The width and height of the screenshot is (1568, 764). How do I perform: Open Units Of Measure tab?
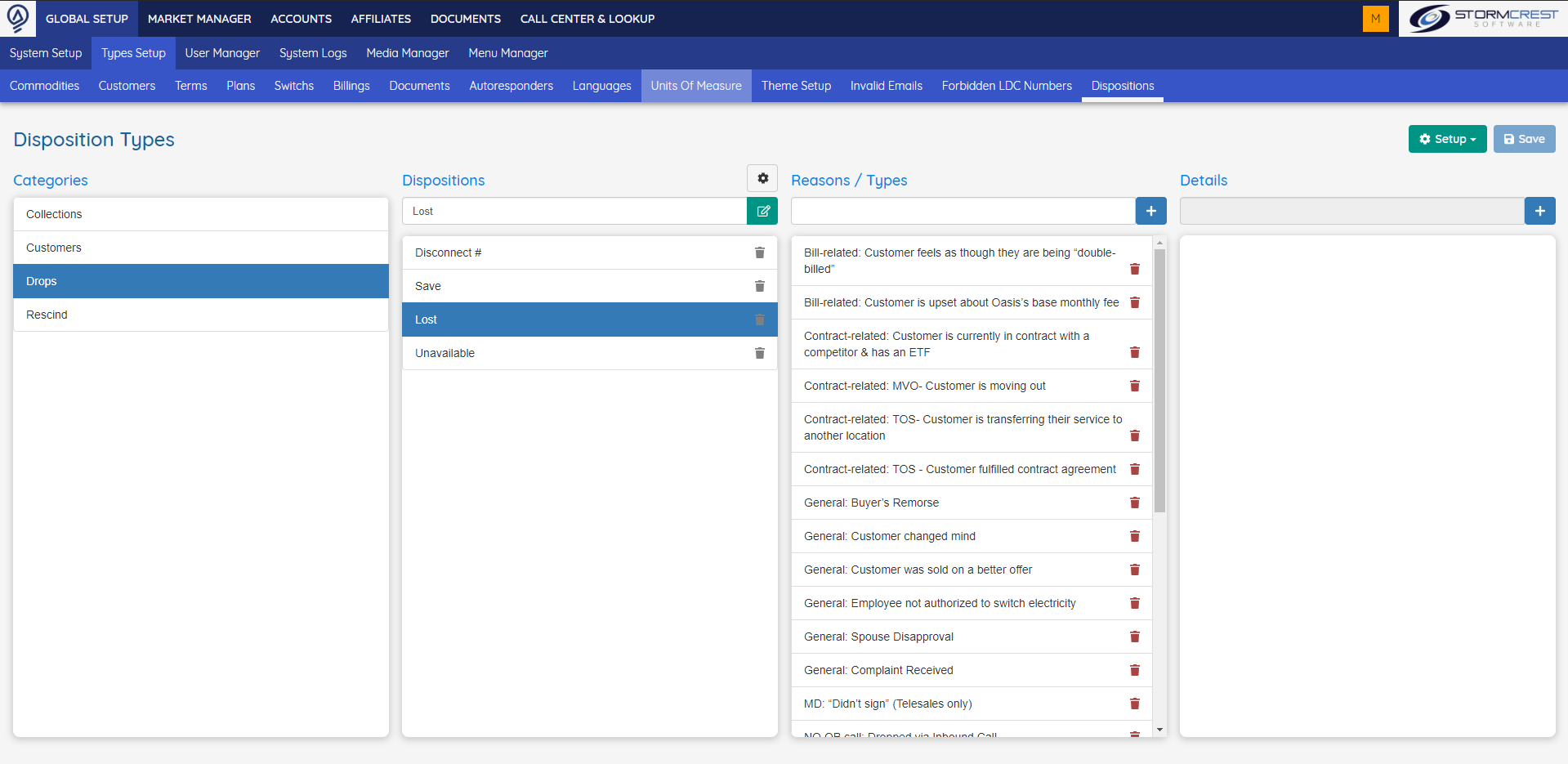coord(696,86)
